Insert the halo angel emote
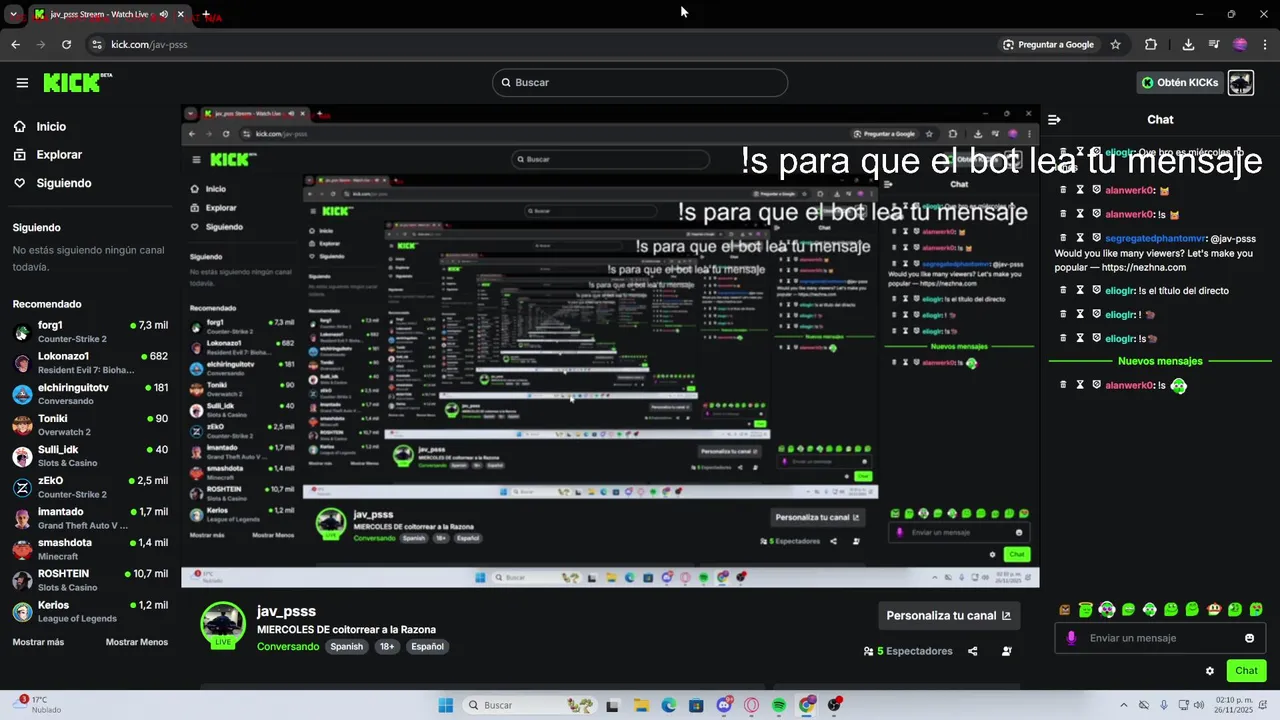 point(1086,609)
